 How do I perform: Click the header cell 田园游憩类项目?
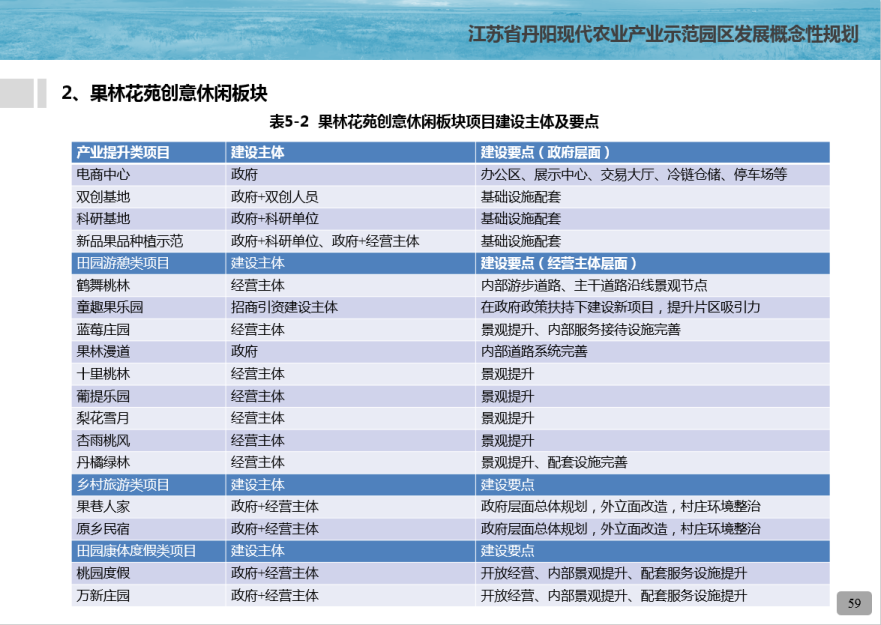click(x=148, y=263)
